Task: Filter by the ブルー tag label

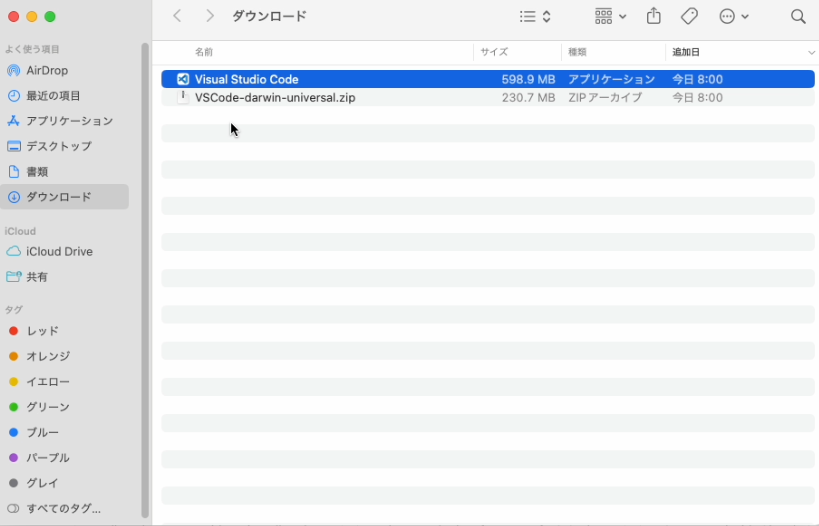Action: 42,433
